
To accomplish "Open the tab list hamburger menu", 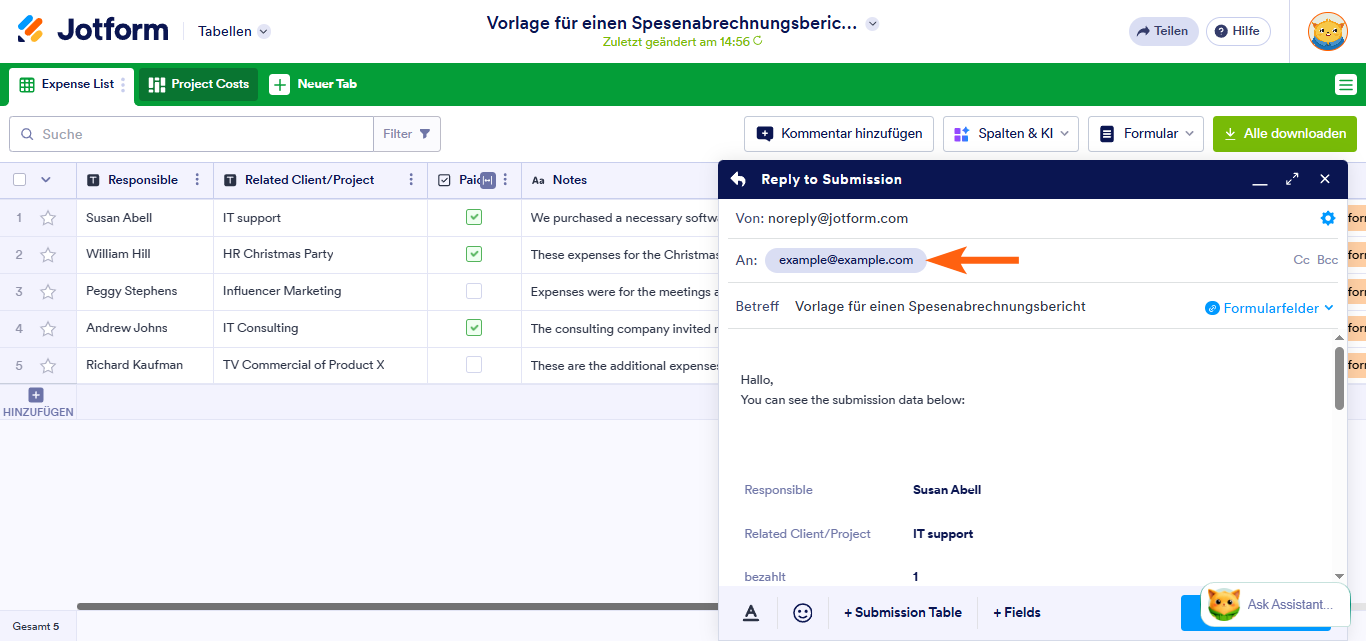I will click(1346, 84).
